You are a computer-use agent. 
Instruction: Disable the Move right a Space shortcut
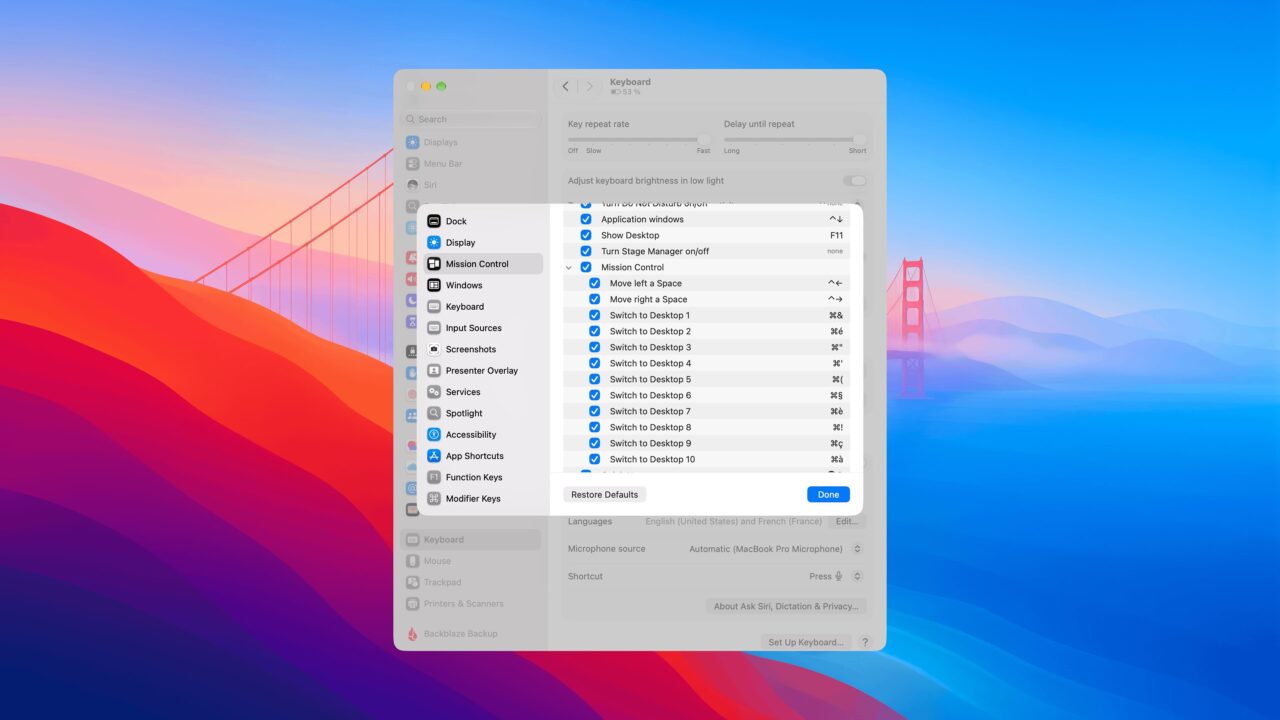(595, 299)
